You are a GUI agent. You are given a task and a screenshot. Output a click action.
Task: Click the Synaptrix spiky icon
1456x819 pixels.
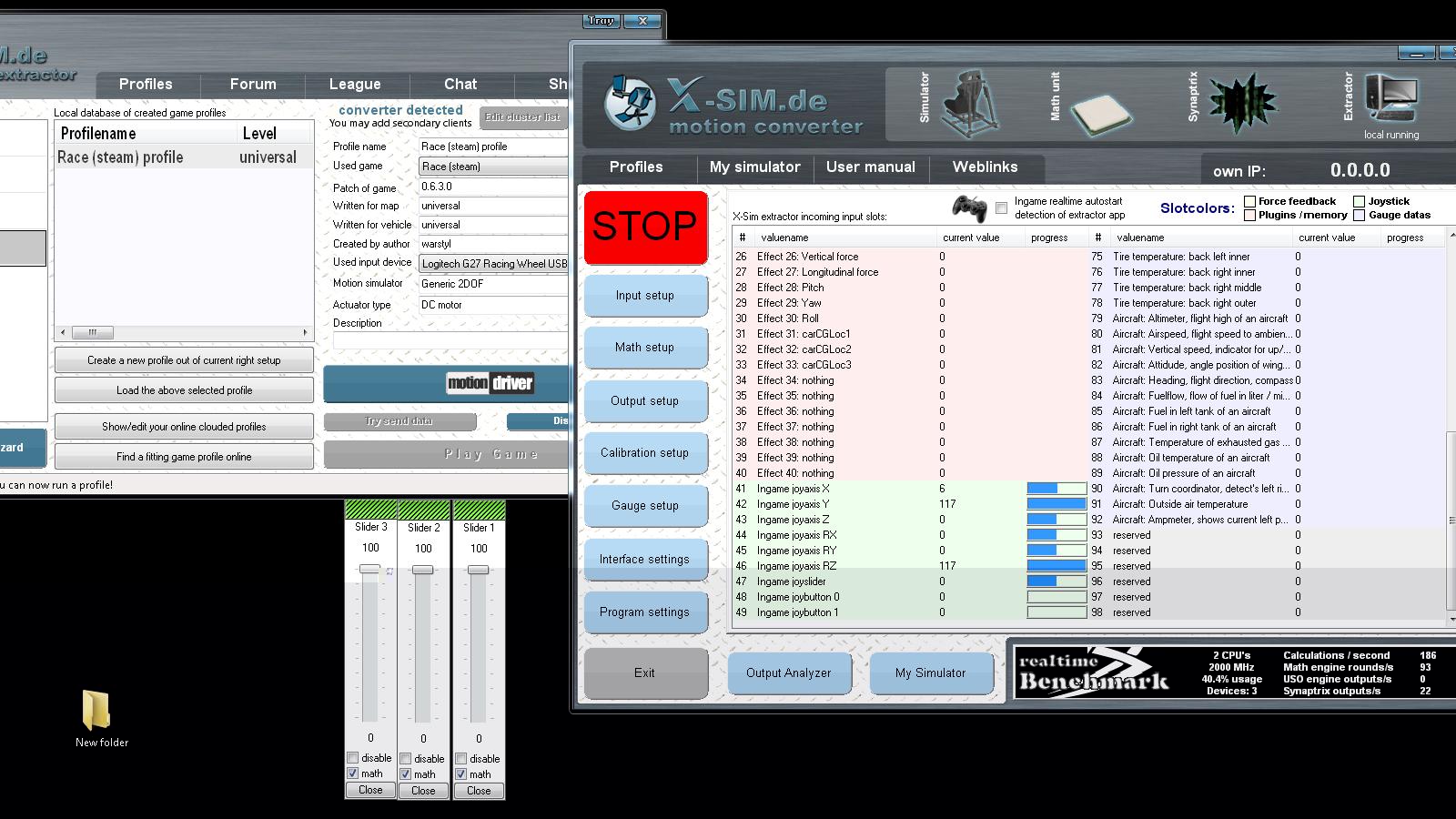click(x=1242, y=103)
